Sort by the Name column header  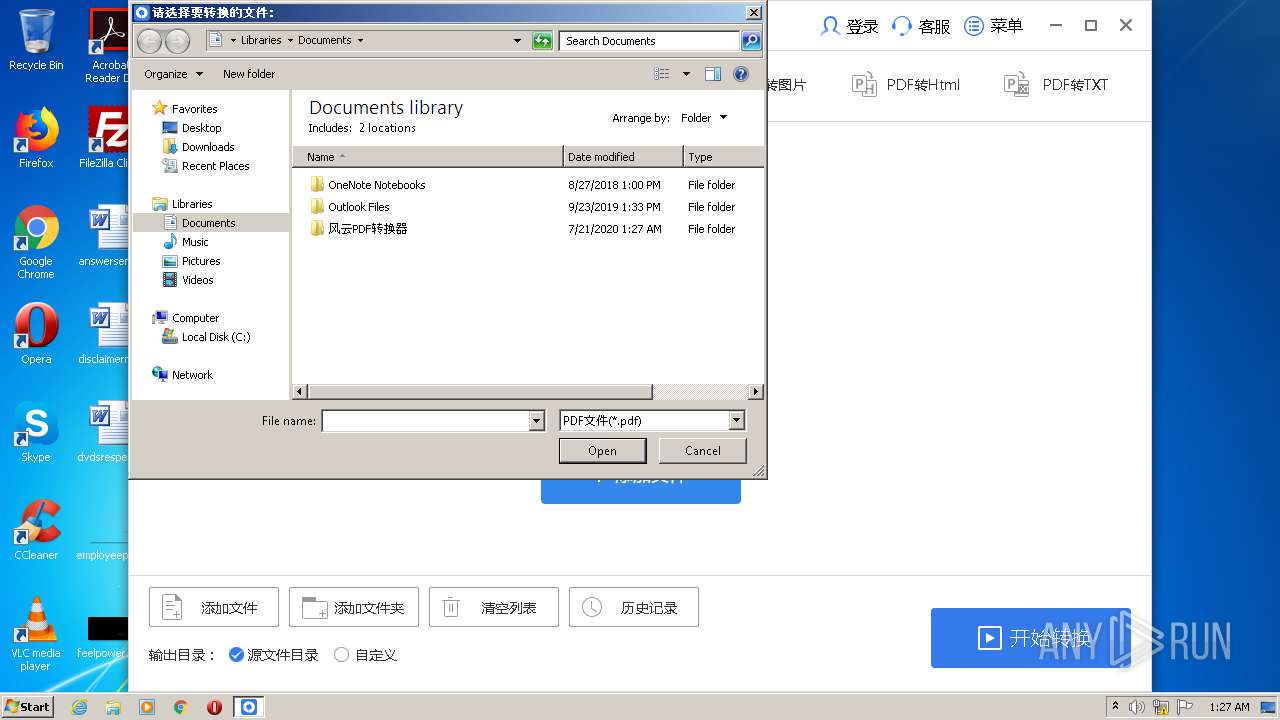click(428, 157)
